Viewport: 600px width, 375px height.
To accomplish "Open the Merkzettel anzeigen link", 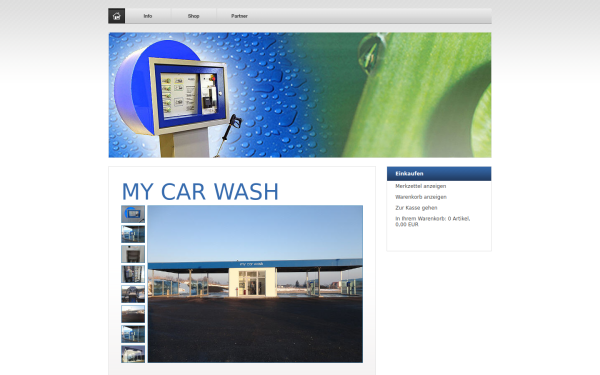I will point(421,186).
